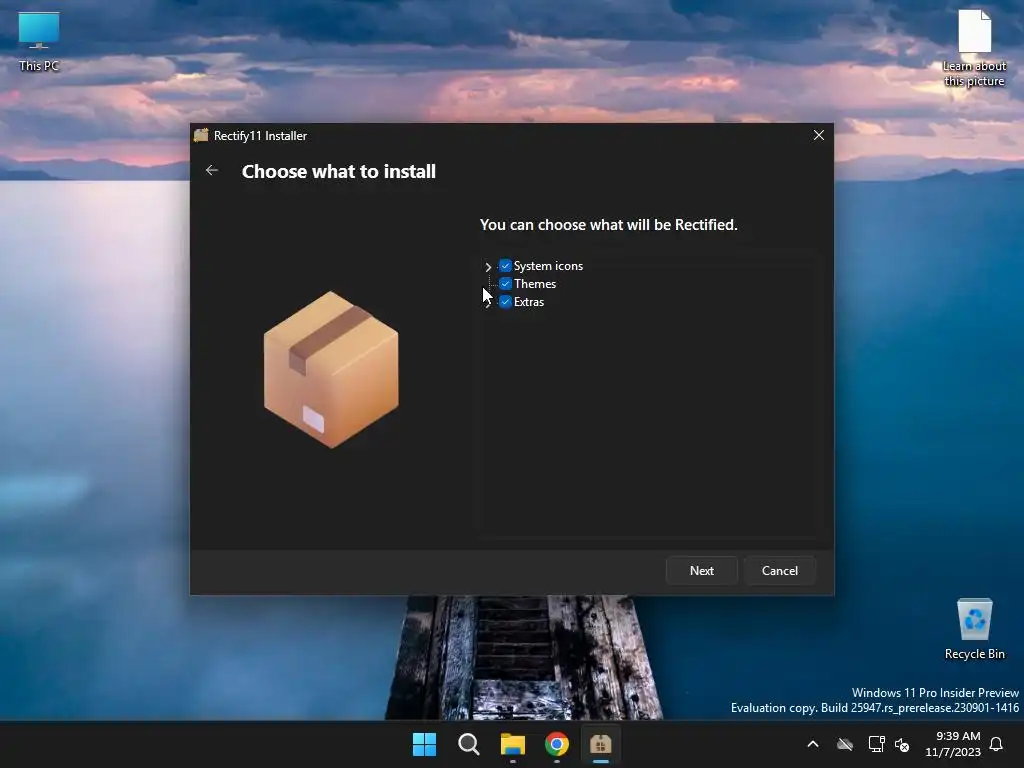
Task: Uncheck the Themes checkbox
Action: (x=505, y=283)
